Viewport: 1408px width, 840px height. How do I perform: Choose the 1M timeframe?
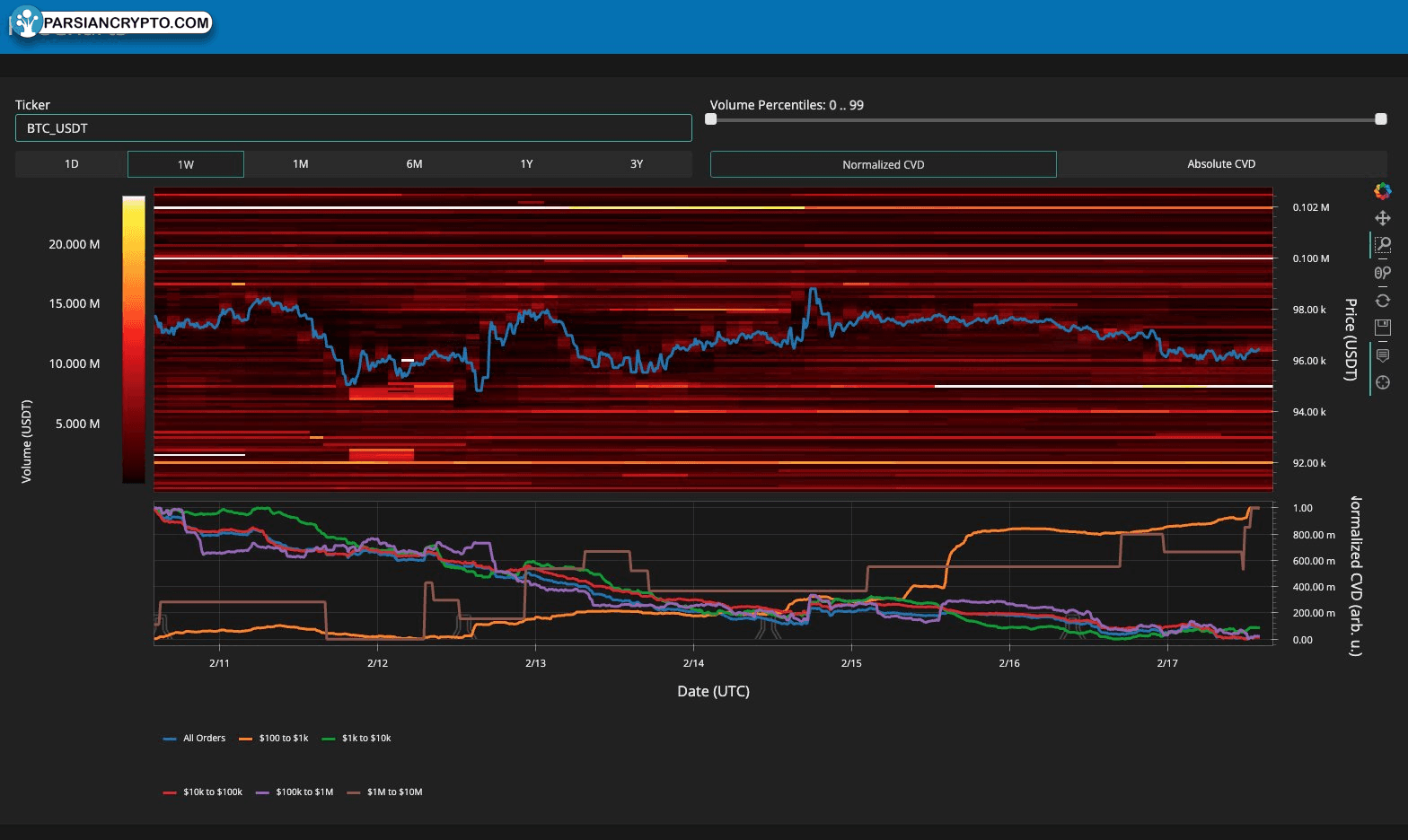[x=300, y=164]
